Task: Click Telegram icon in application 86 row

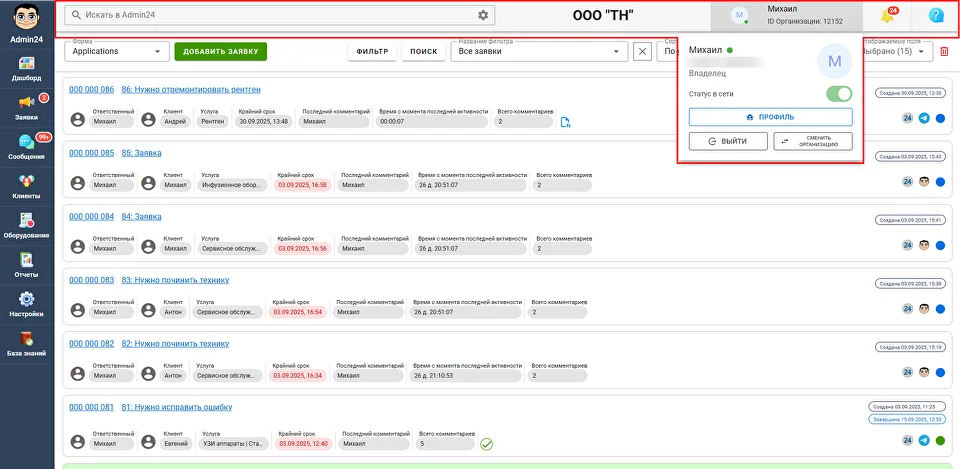Action: click(x=924, y=119)
